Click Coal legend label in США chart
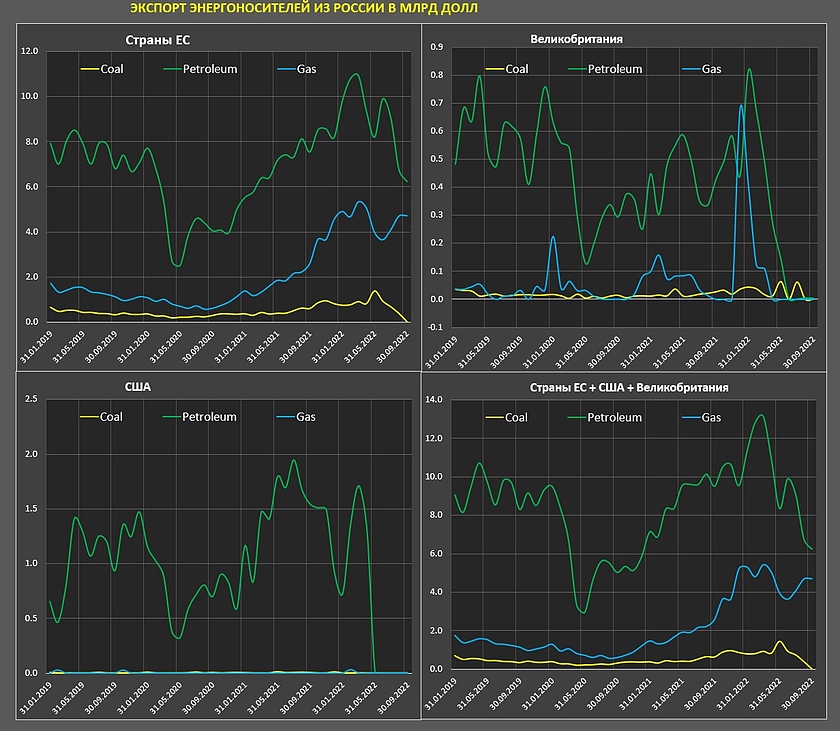 click(111, 417)
